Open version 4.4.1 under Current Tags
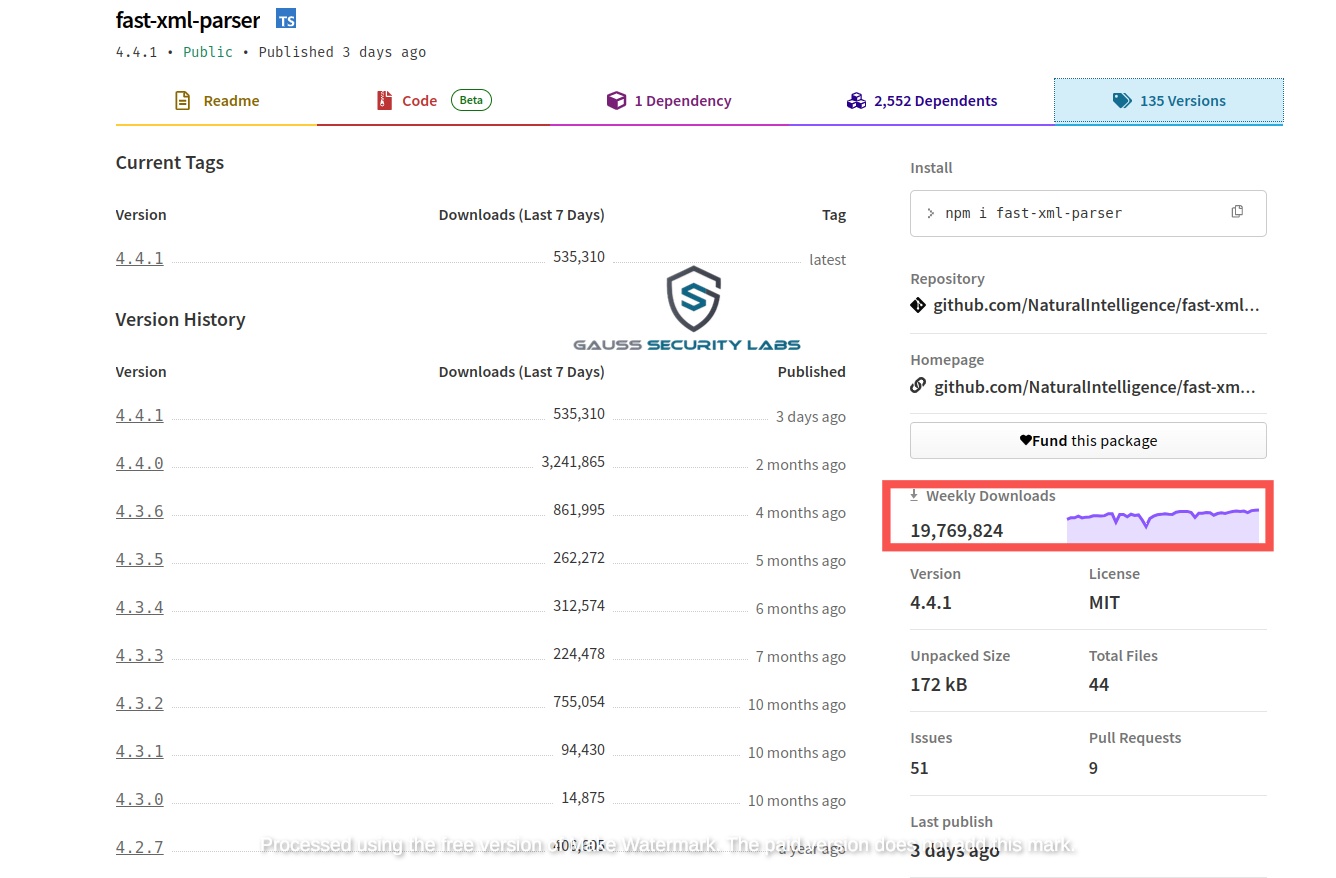The image size is (1336, 878). (140, 258)
